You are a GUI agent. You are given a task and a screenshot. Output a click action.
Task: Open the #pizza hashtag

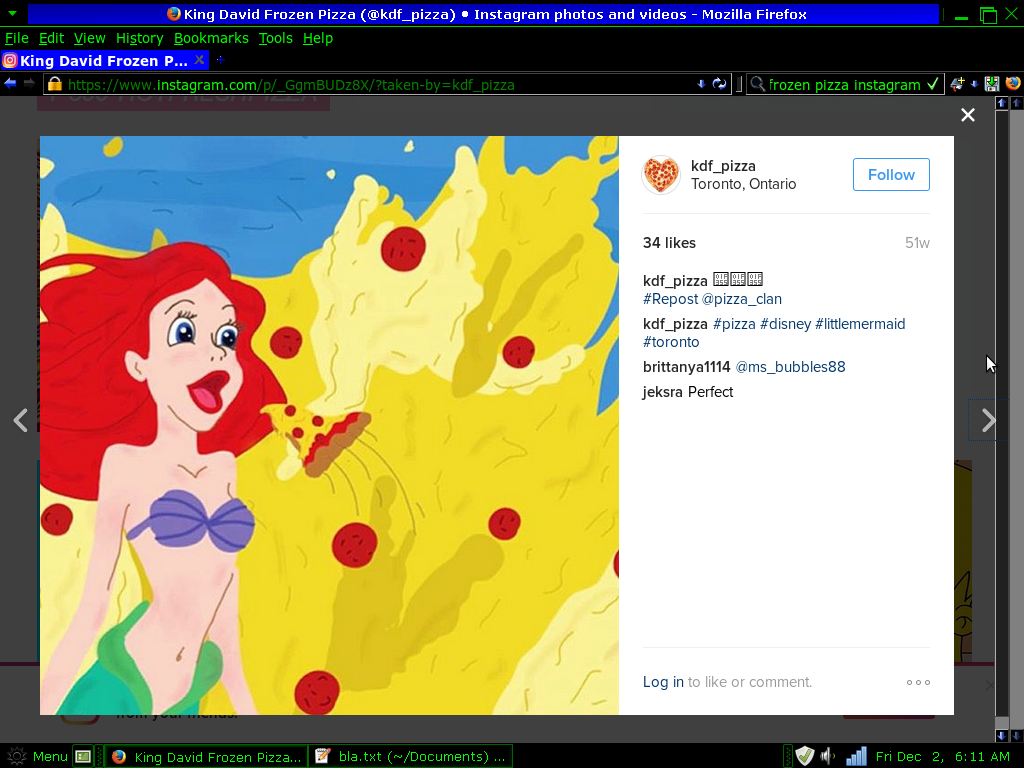(734, 324)
